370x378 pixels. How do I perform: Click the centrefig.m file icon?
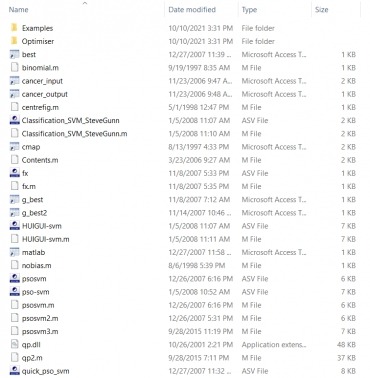(x=14, y=107)
